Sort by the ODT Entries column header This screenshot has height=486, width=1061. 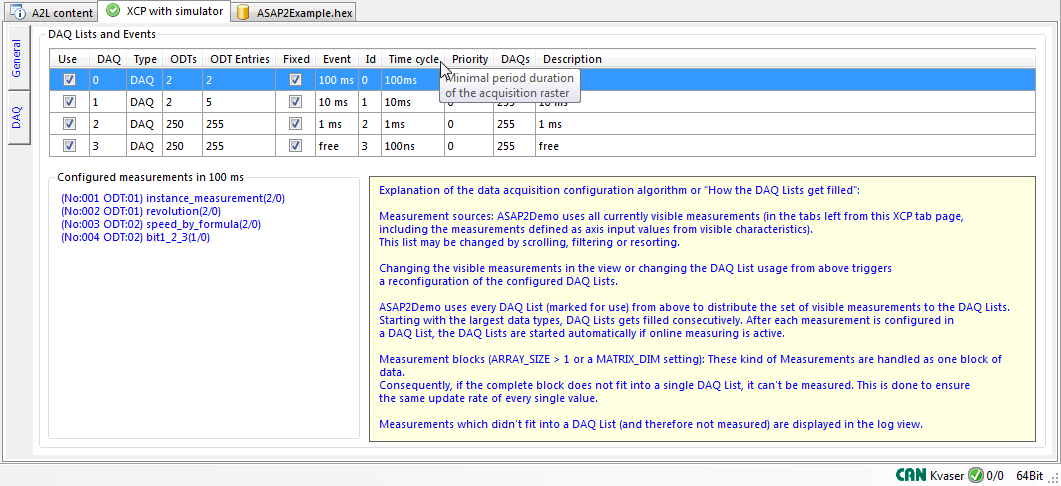point(240,59)
